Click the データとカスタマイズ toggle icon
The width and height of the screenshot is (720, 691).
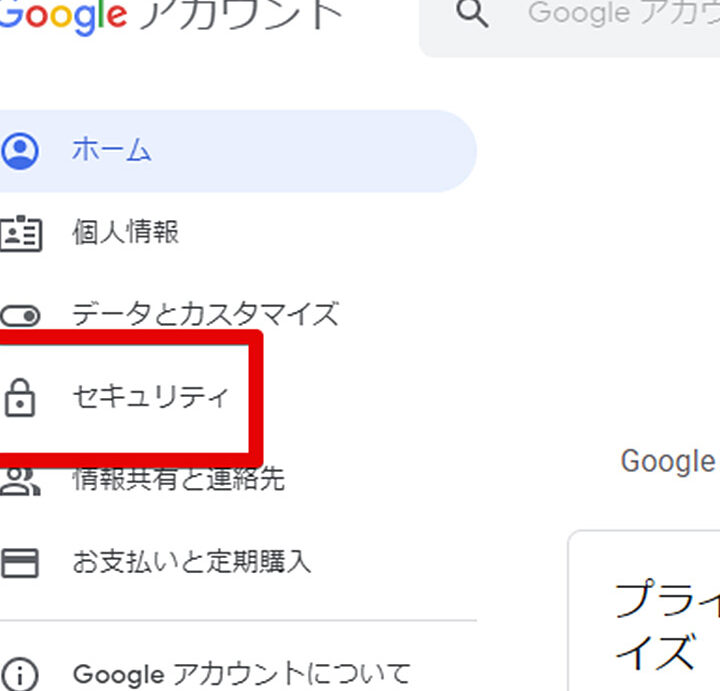(20, 316)
